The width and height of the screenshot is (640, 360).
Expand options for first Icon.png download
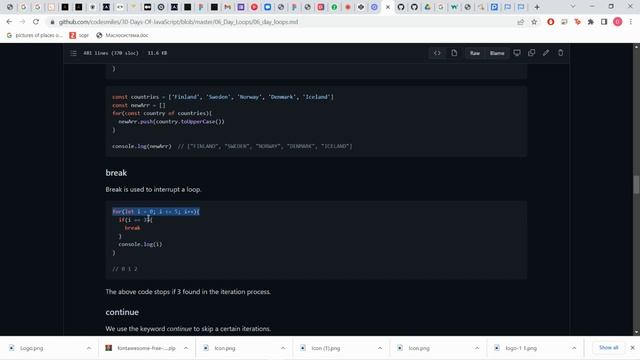tap(283, 348)
